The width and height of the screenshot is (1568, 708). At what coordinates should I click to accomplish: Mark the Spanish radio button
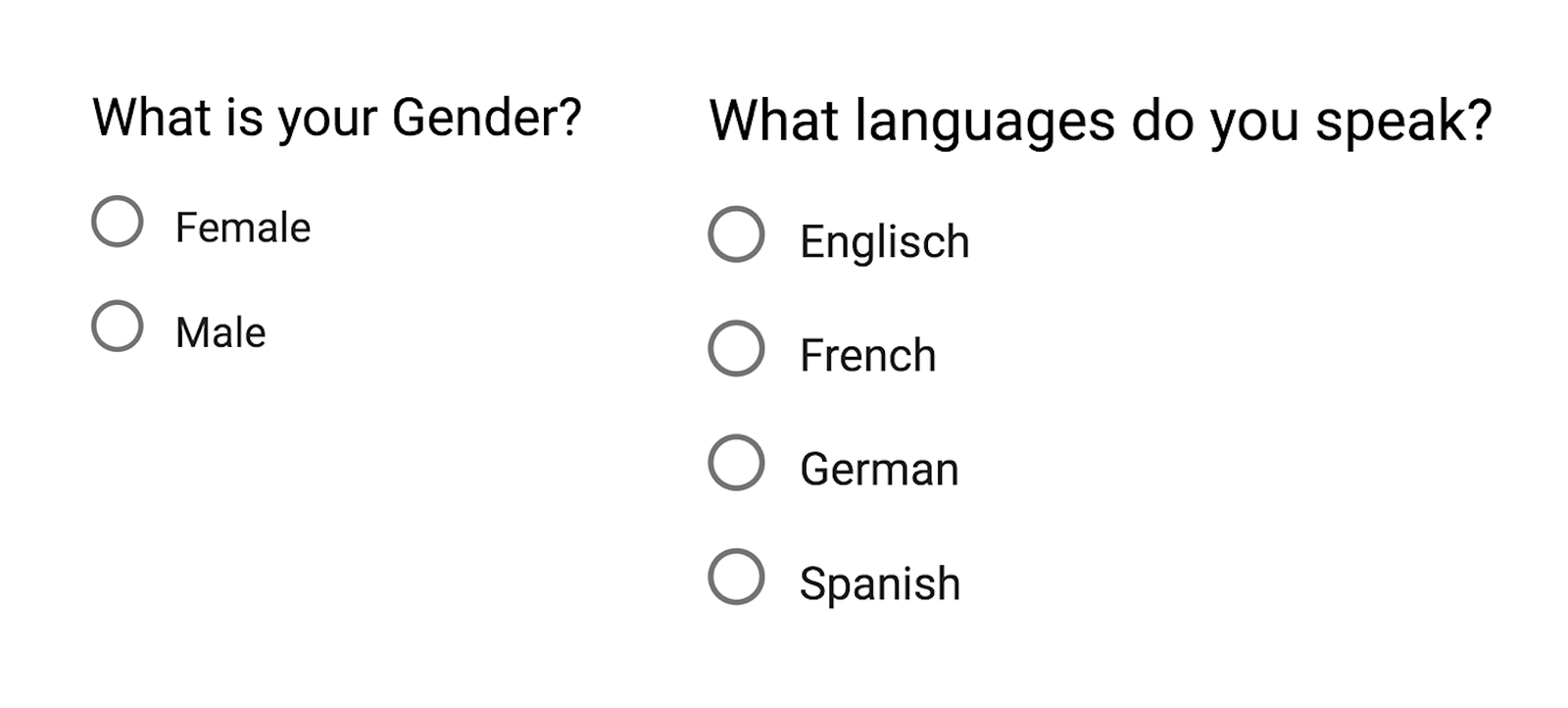coord(736,577)
